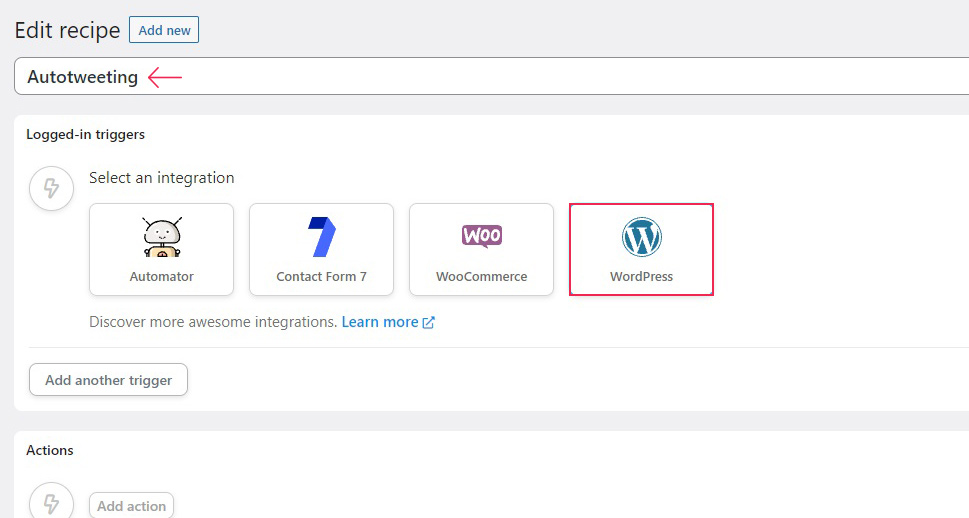The width and height of the screenshot is (969, 518).
Task: Pick the WooCommerce integration card
Action: (x=481, y=250)
